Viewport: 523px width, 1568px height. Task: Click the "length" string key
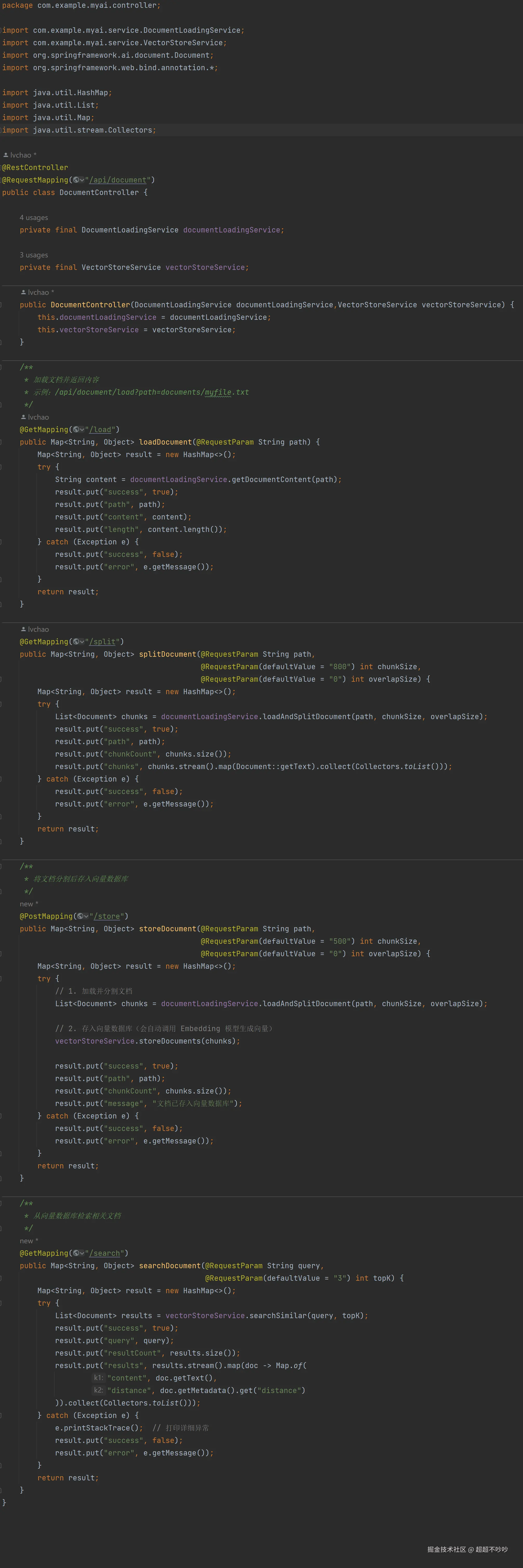click(x=121, y=530)
